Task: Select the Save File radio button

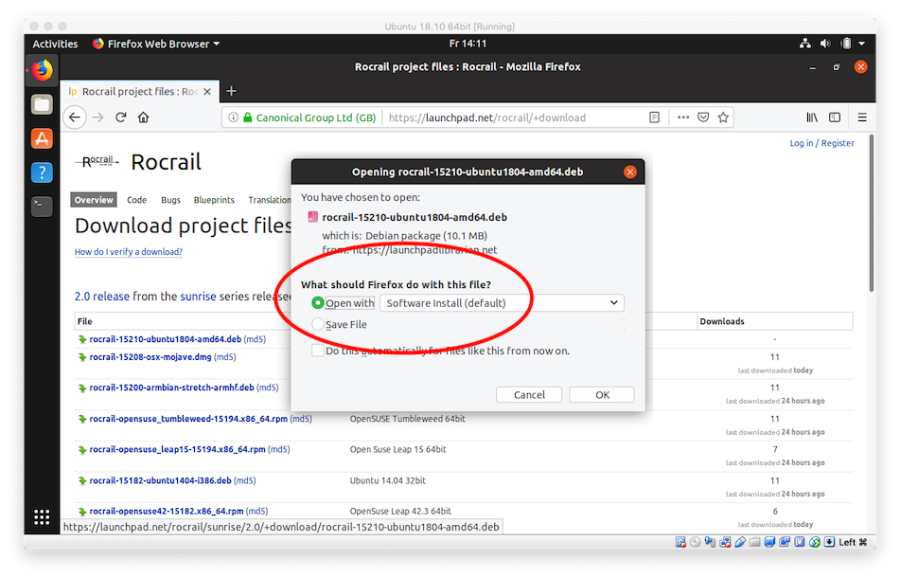Action: [316, 323]
